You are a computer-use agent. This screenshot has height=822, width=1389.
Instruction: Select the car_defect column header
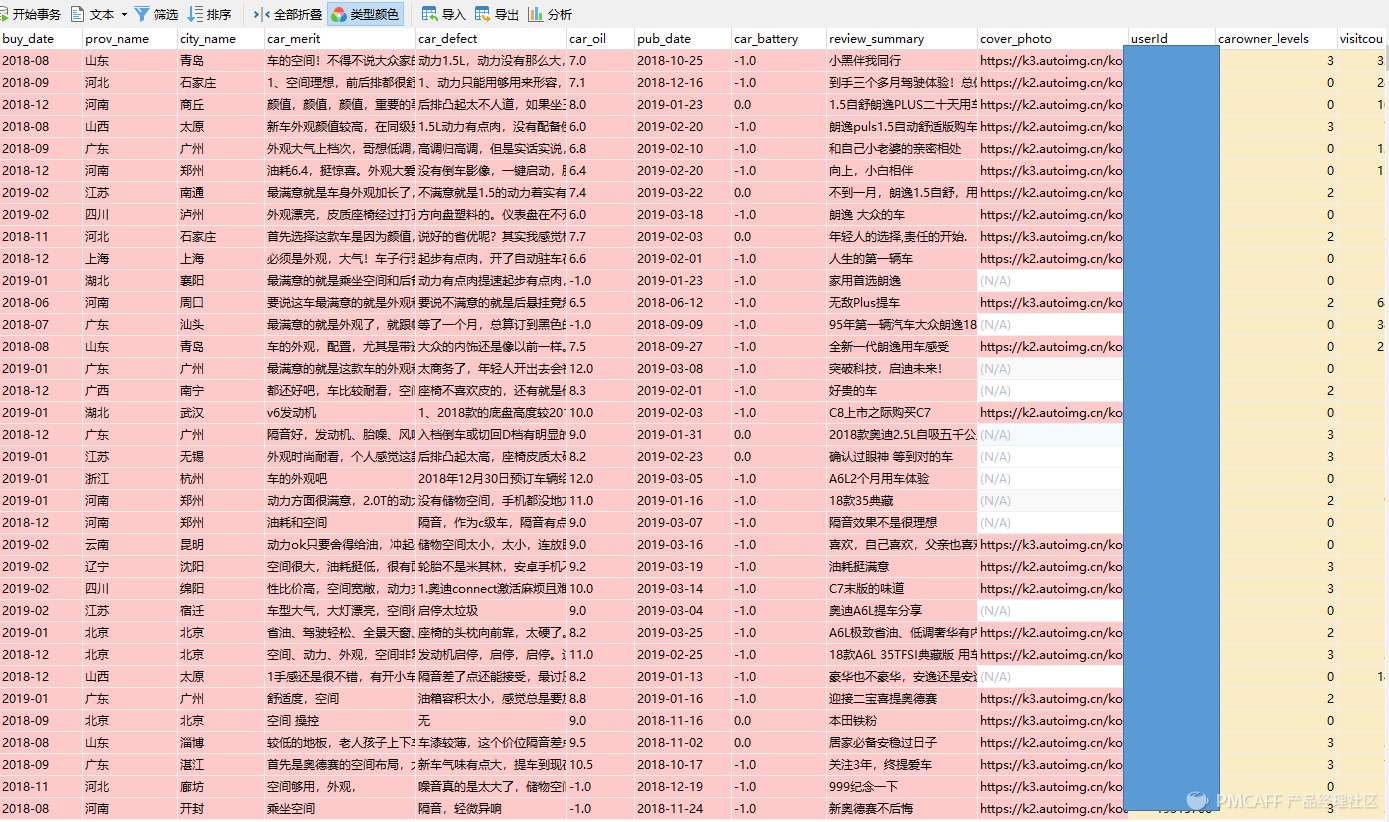(x=491, y=39)
